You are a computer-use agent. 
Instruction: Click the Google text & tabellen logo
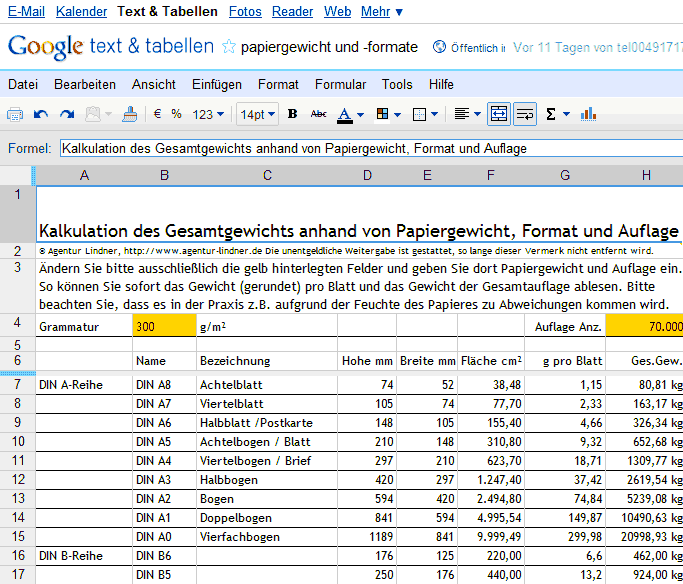tap(111, 47)
